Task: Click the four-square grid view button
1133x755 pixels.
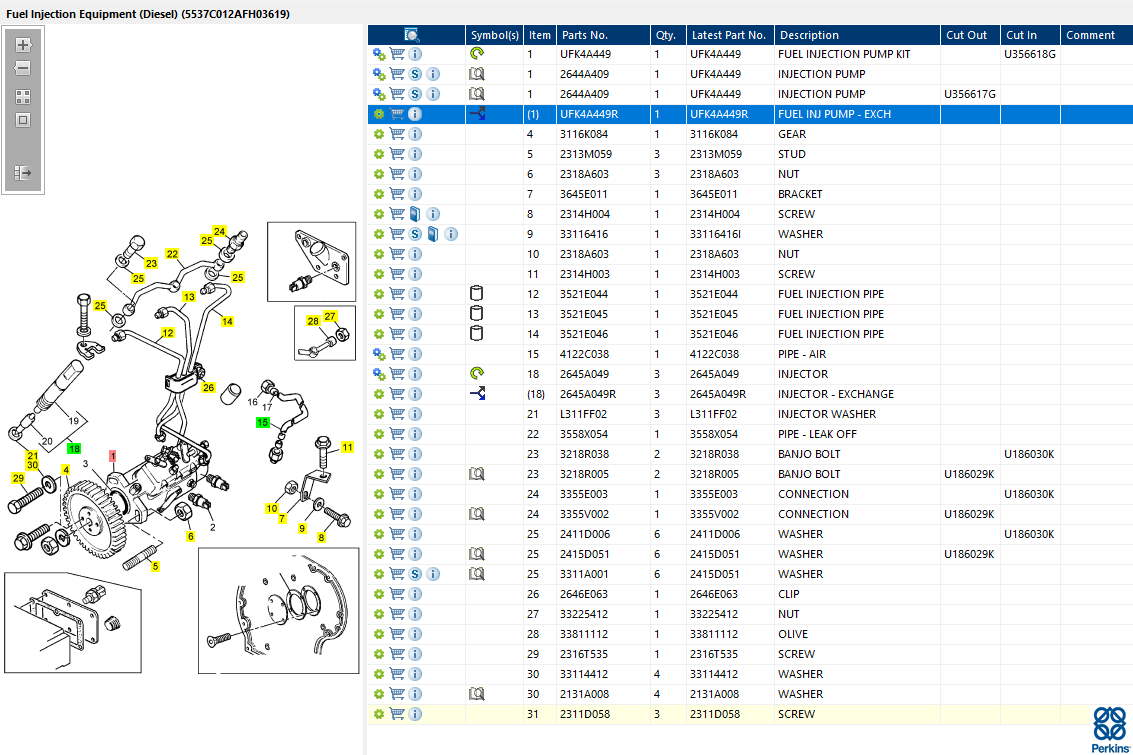Action: pos(23,97)
